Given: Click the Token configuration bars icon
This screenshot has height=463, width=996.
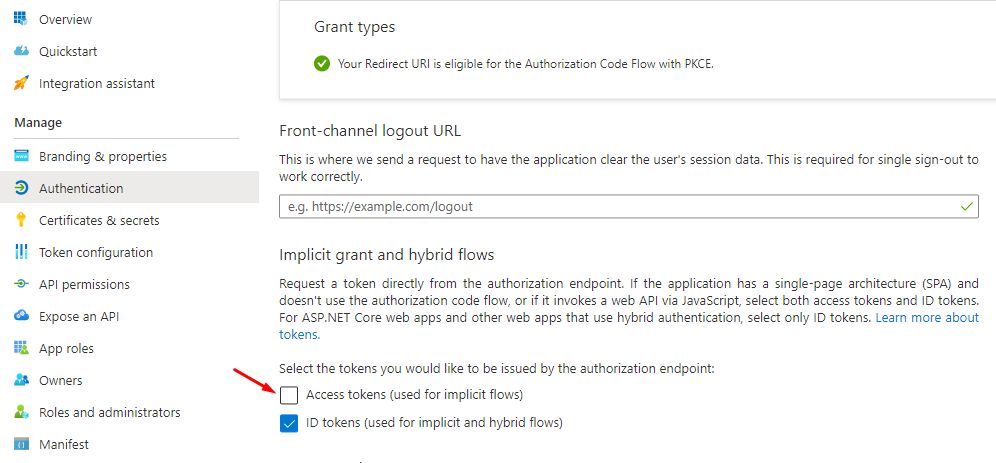Looking at the screenshot, I should (21, 252).
